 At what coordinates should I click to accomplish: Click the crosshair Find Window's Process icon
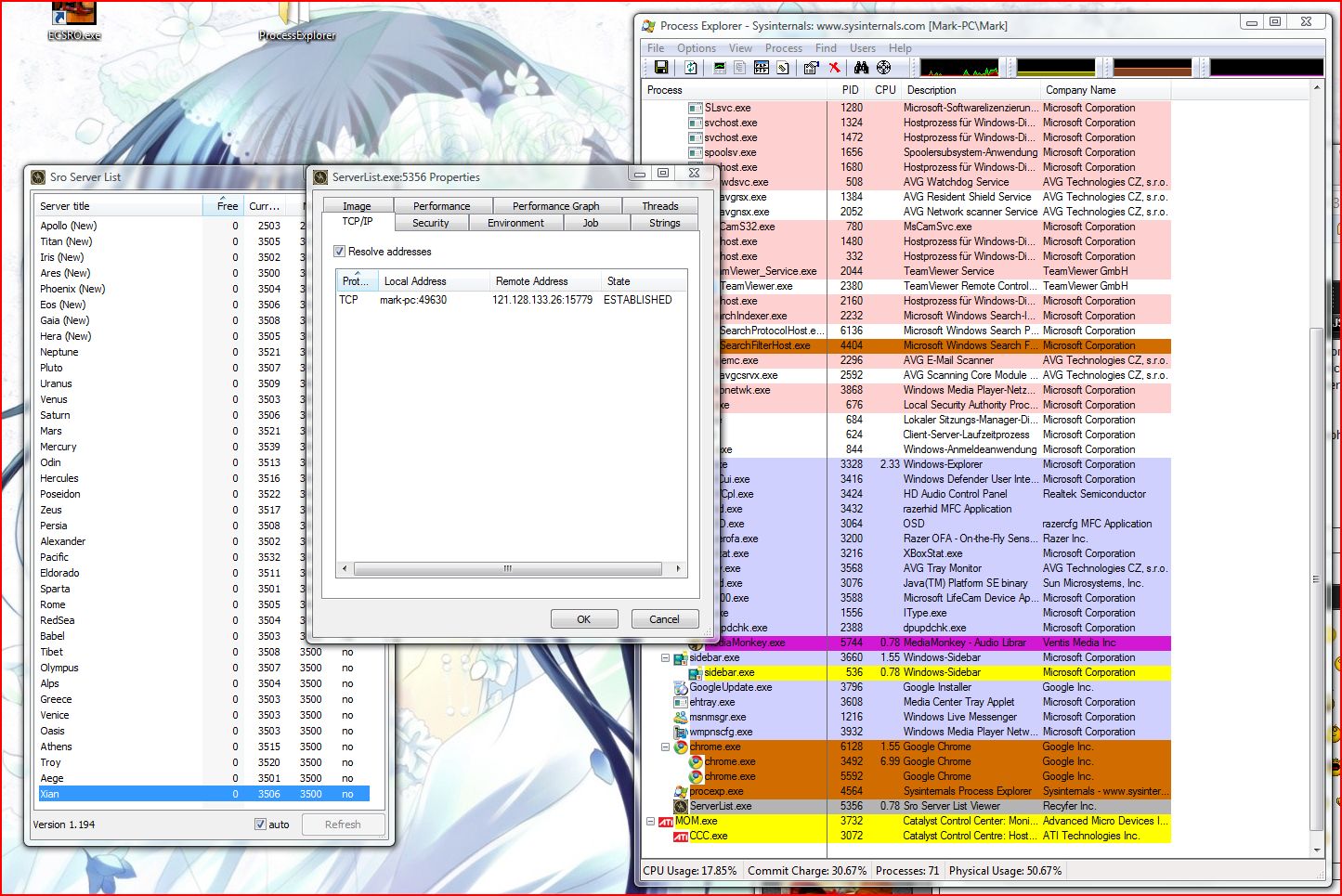tap(884, 68)
